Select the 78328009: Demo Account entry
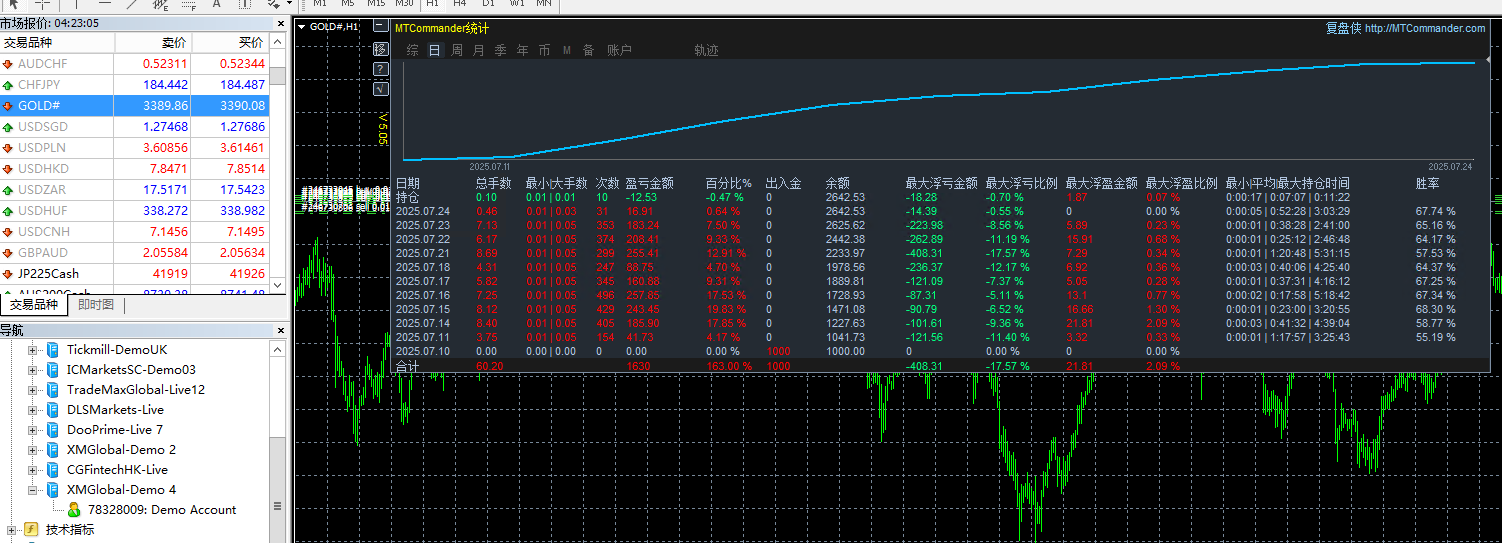The image size is (1502, 543). tap(161, 510)
